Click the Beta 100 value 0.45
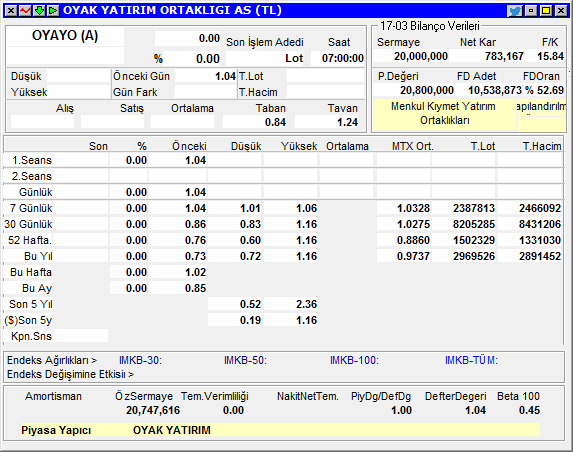Image resolution: width=573 pixels, height=452 pixels. tap(529, 410)
